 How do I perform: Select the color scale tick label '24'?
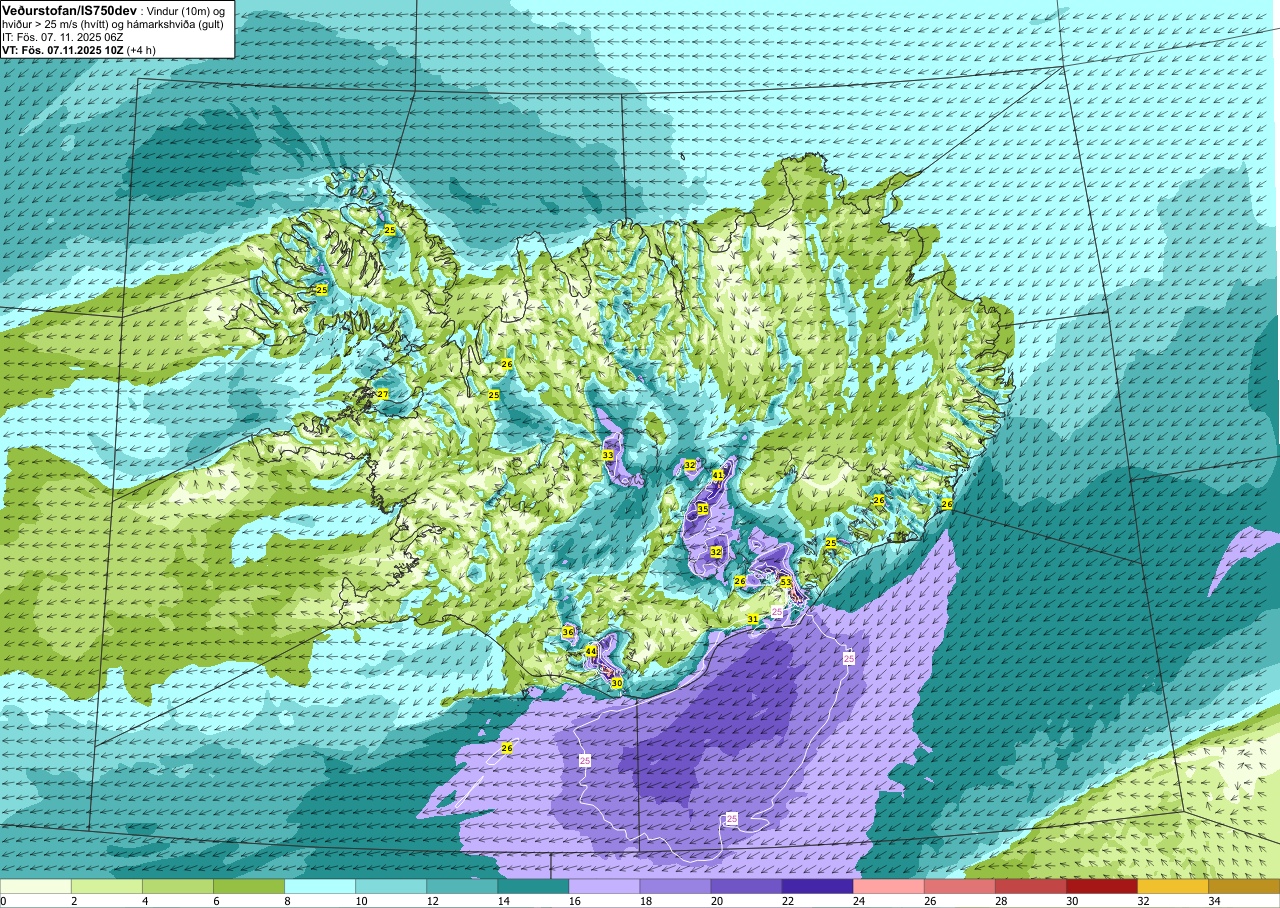858,901
